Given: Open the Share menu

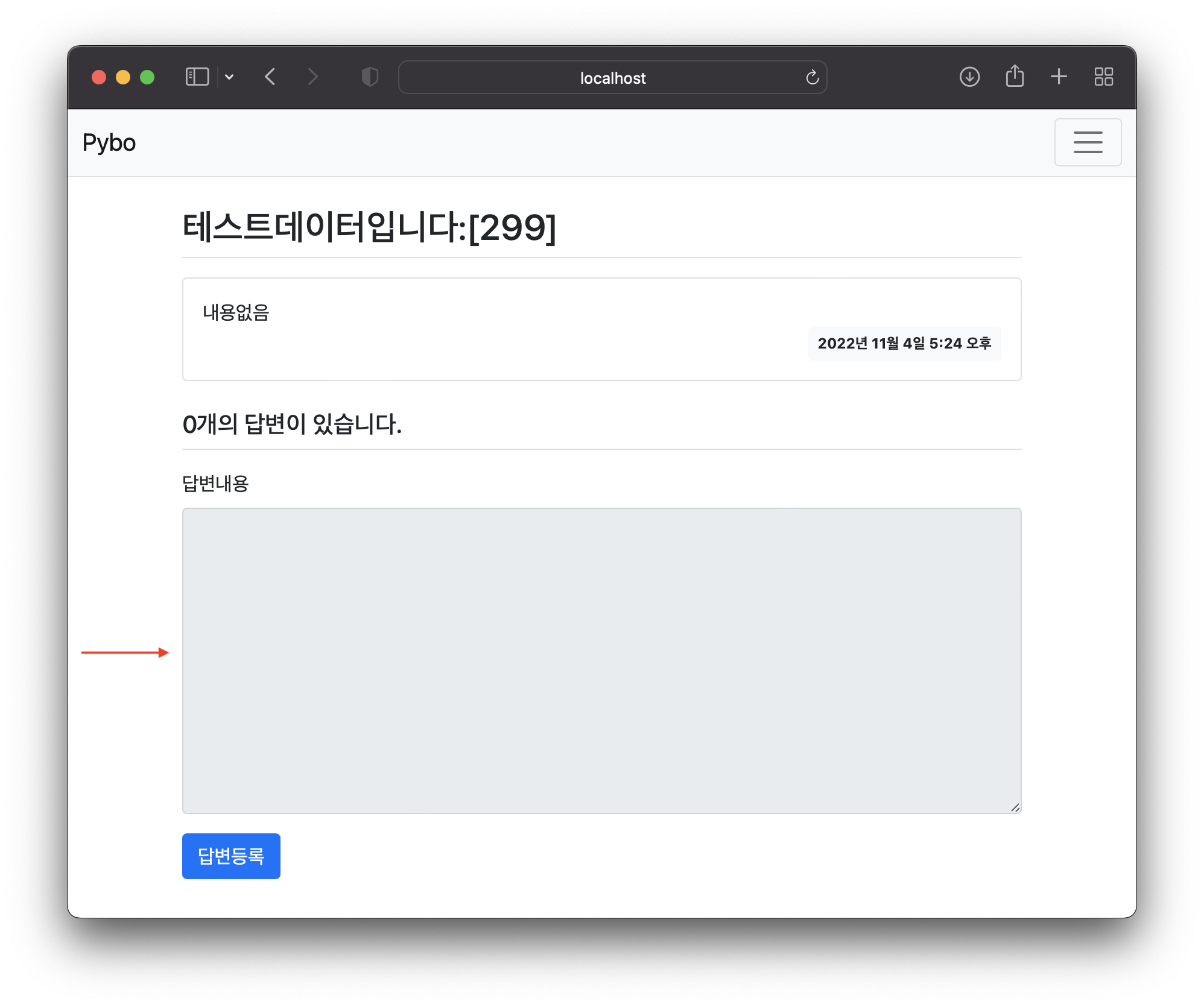Looking at the screenshot, I should (1015, 77).
